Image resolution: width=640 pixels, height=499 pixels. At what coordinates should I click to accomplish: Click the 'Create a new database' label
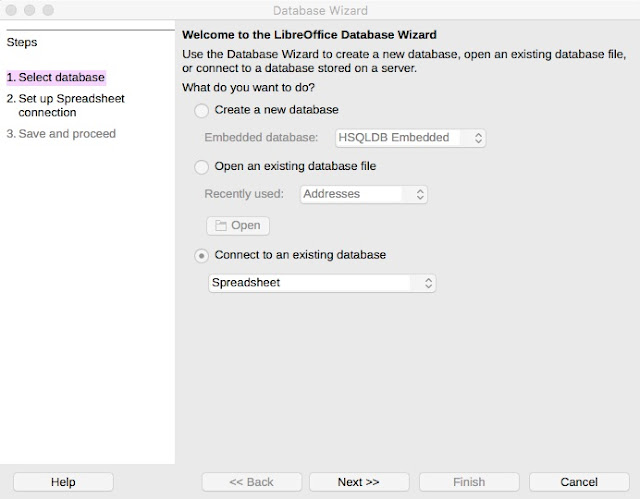[276, 110]
